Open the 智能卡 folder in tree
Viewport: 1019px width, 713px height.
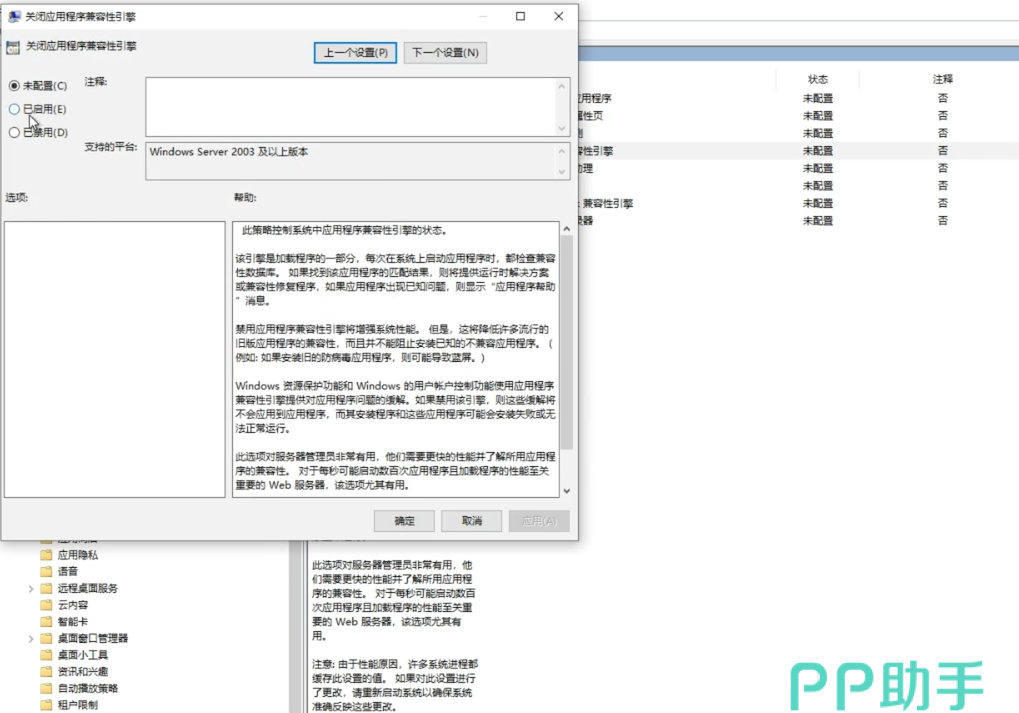[x=72, y=622]
